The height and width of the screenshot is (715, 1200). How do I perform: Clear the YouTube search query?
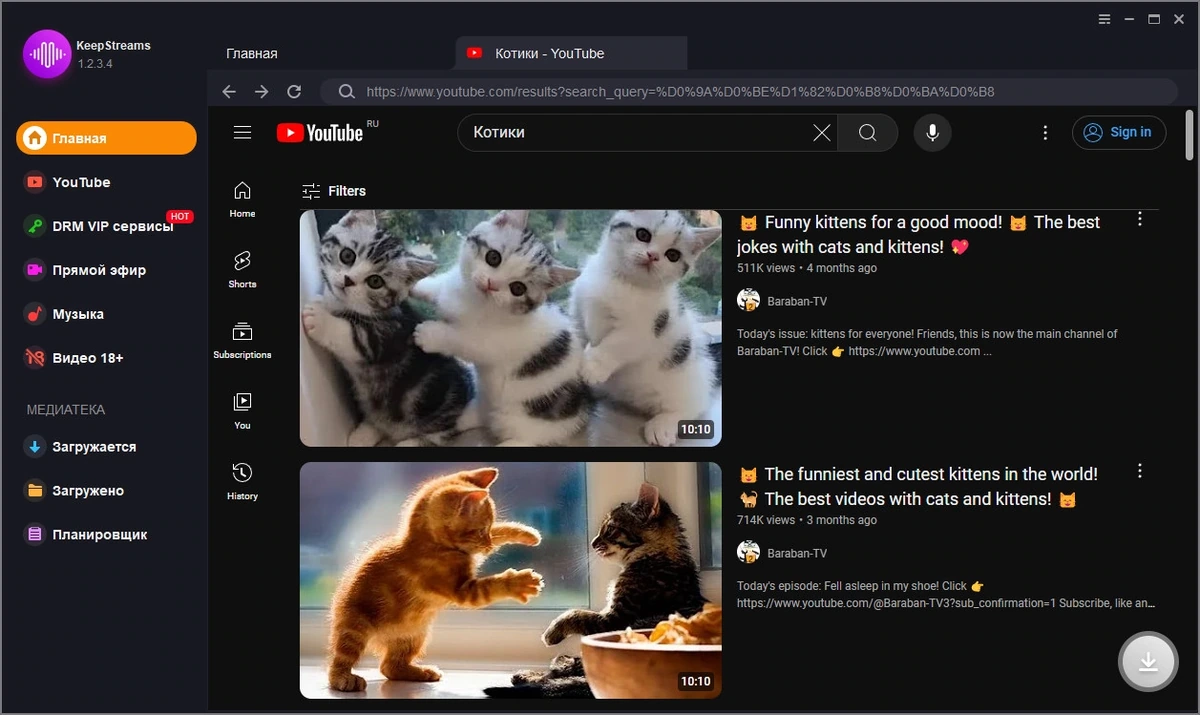[822, 132]
